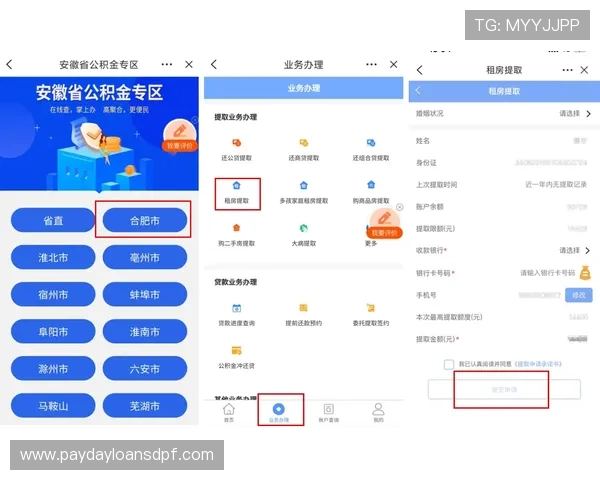
Task: Click the 修改 phone number button
Action: click(x=579, y=295)
